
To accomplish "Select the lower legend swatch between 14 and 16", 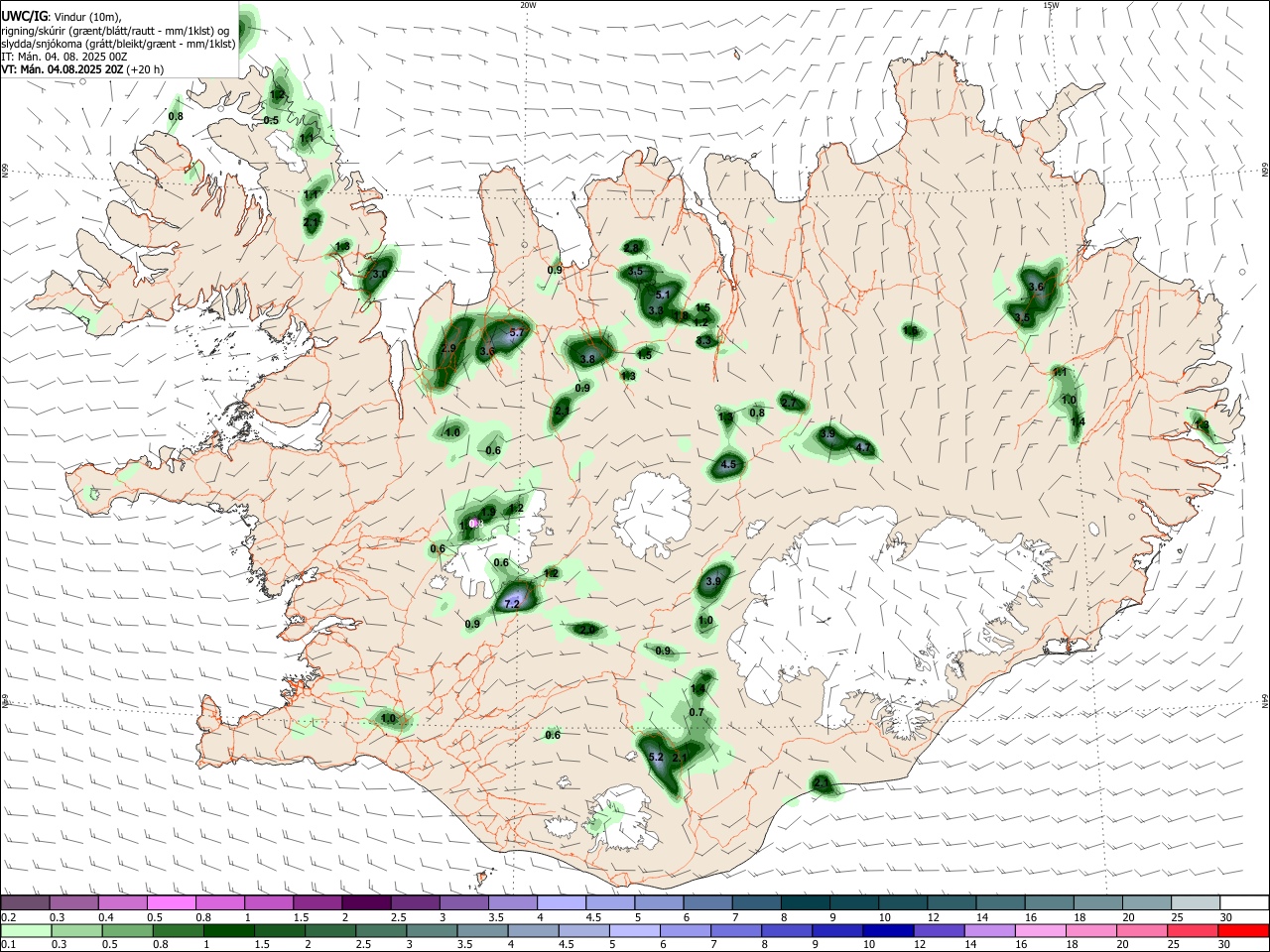I will click(989, 931).
